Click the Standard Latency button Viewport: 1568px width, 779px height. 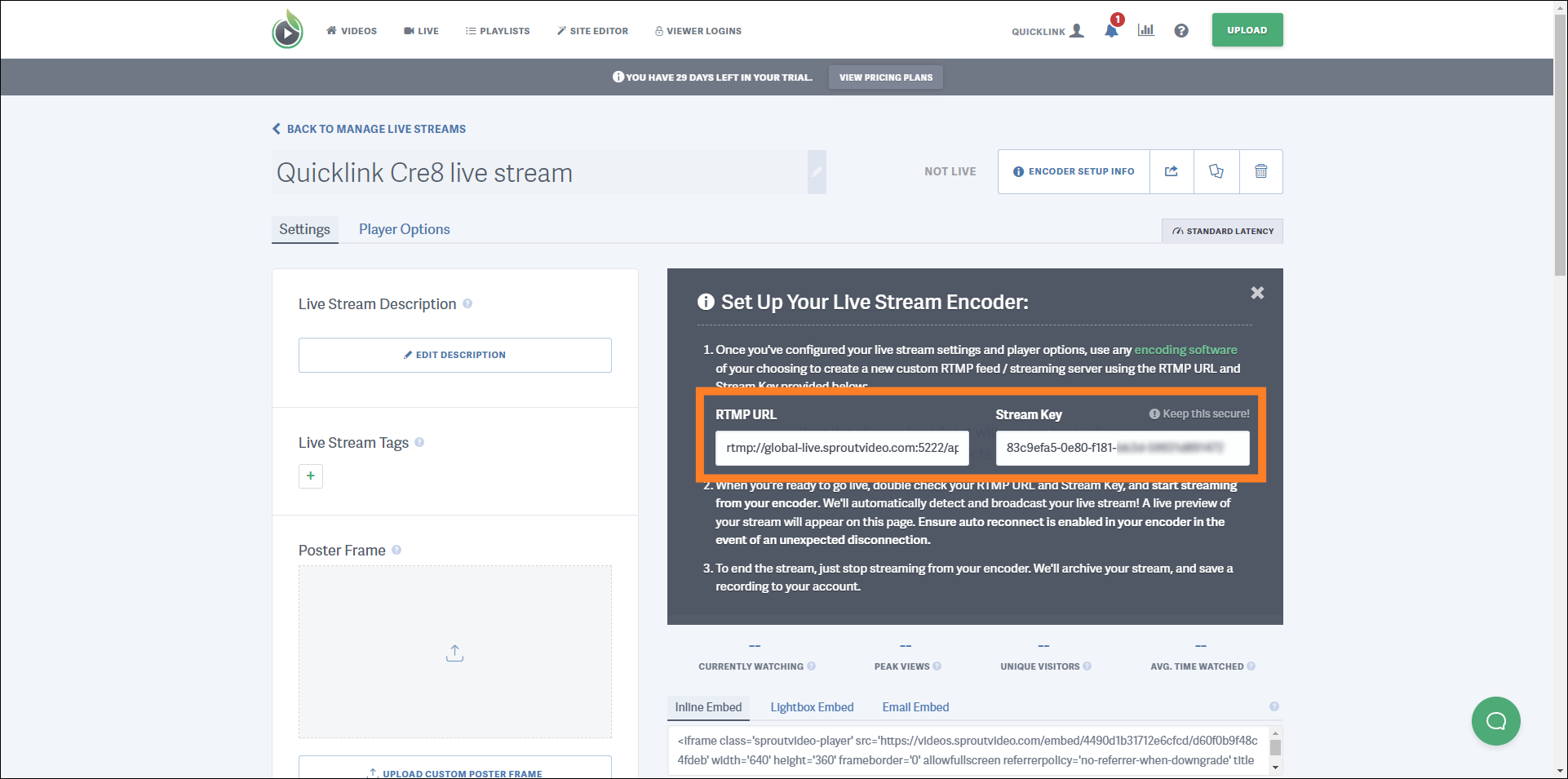click(1222, 231)
